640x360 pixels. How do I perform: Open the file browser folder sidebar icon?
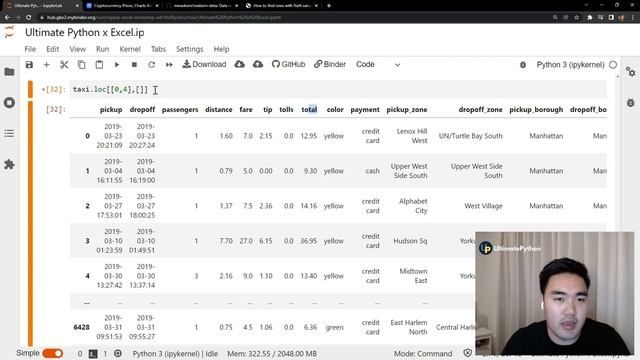[x=9, y=72]
